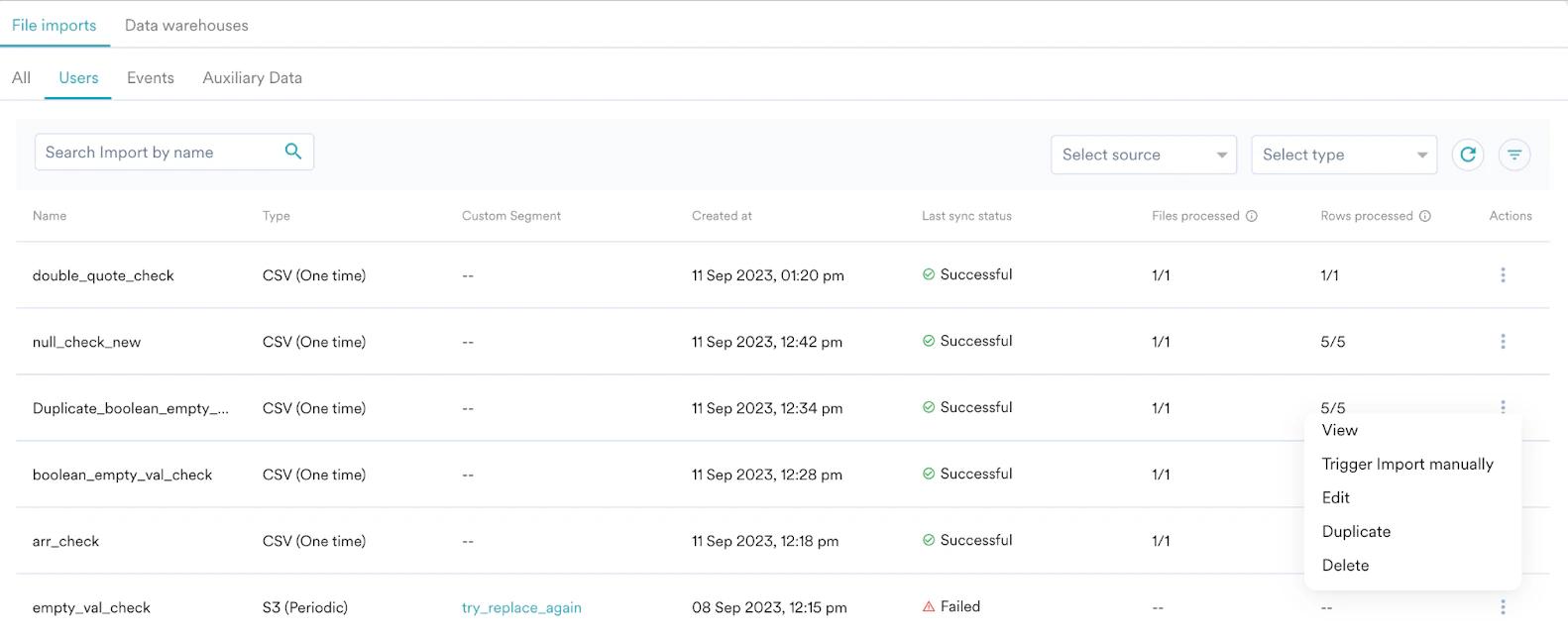1568x637 pixels.
Task: Click the 08 Sep 2023, 12:15 pm date
Action: coord(769,607)
